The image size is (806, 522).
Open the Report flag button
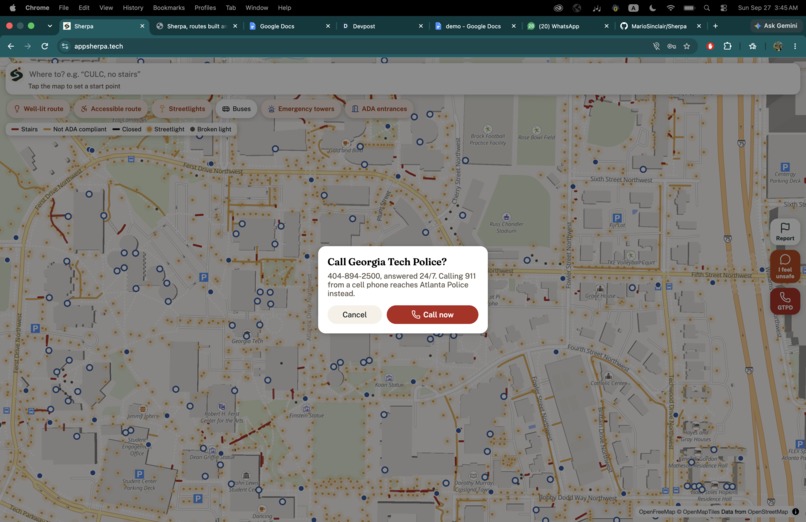coord(784,231)
